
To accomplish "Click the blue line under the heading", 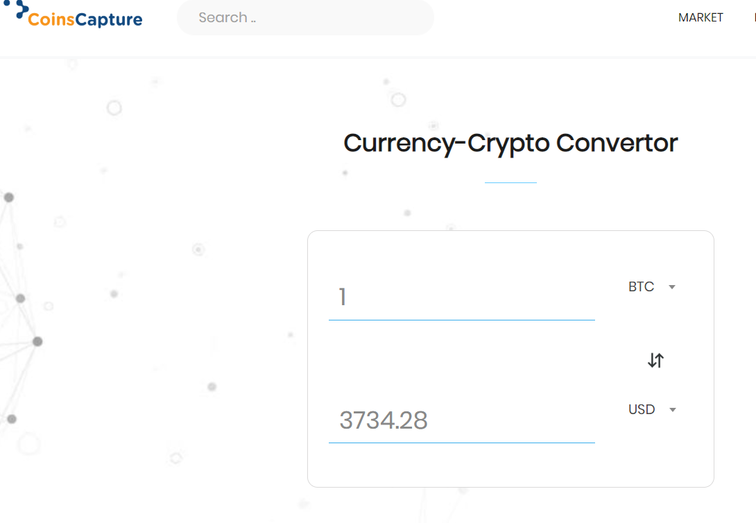I will tap(511, 183).
